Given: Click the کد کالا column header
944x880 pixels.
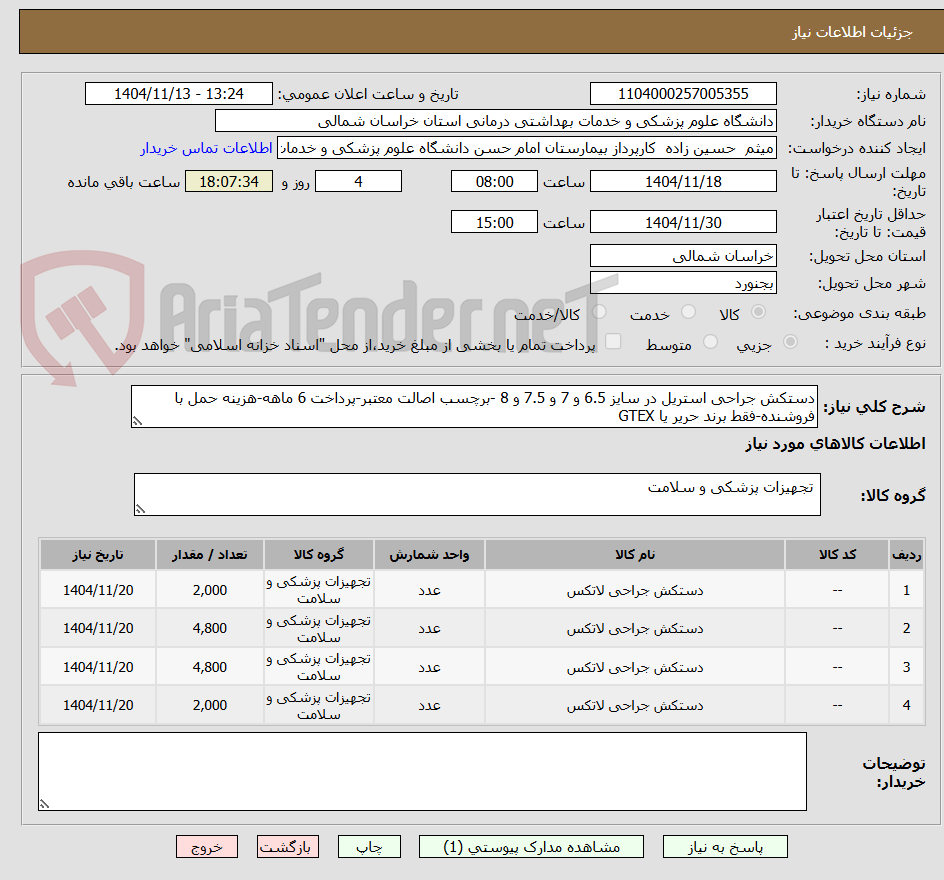Looking at the screenshot, I should point(837,554).
